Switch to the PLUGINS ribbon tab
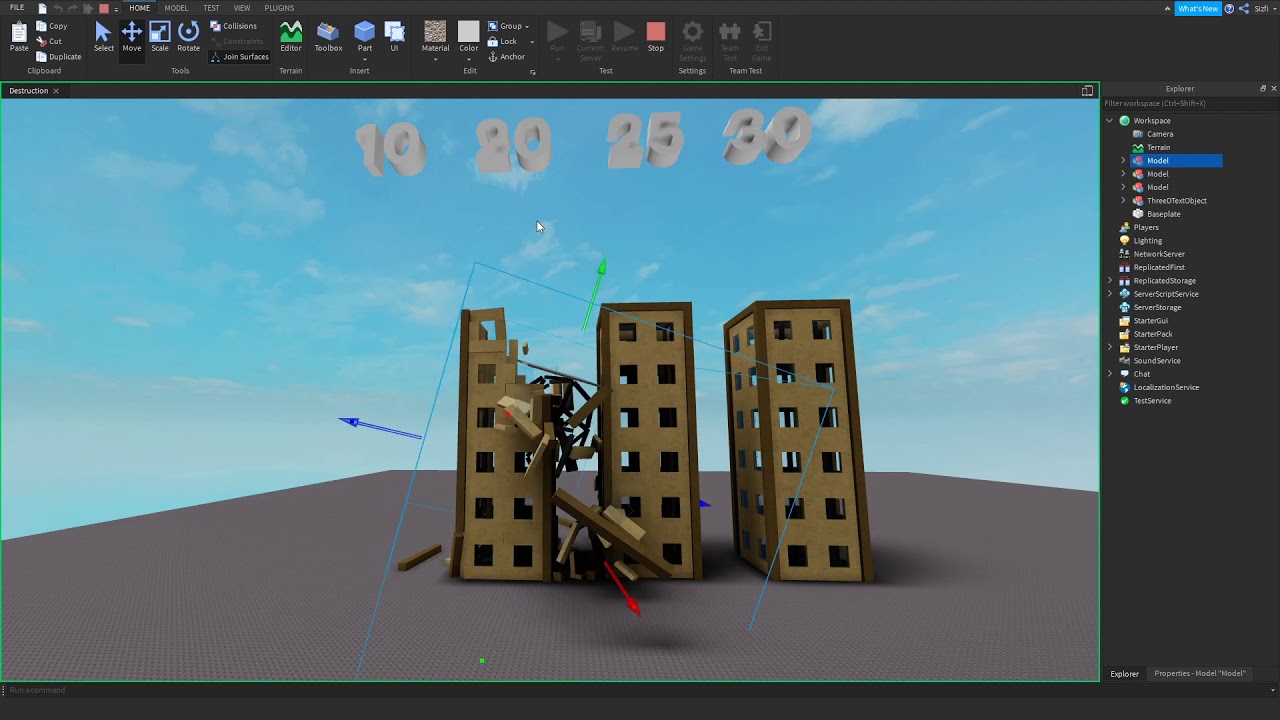This screenshot has height=720, width=1280. pyautogui.click(x=279, y=8)
